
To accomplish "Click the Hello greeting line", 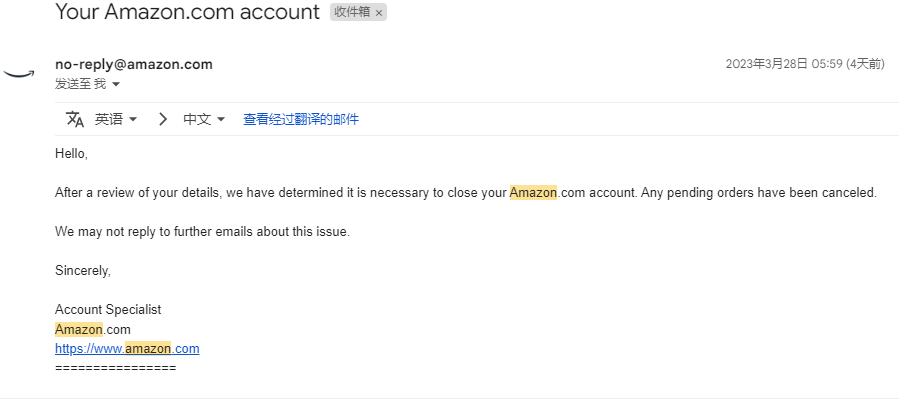I will coord(71,154).
